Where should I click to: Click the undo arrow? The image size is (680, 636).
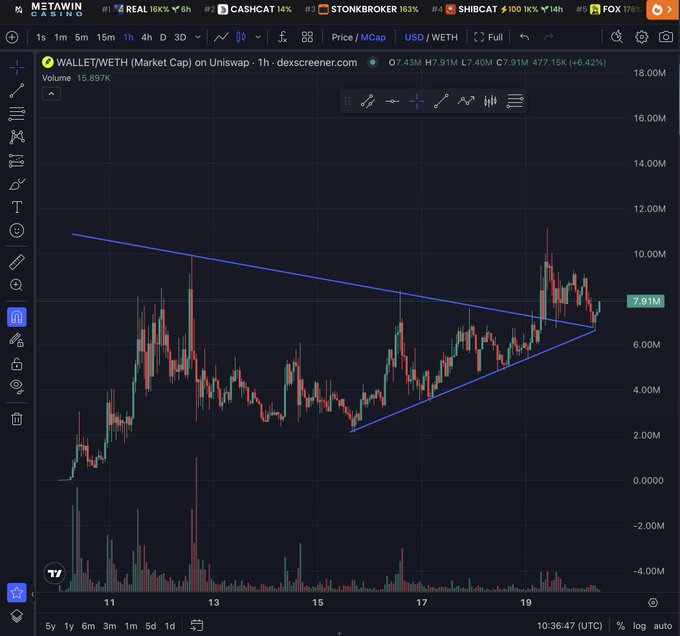tap(524, 37)
